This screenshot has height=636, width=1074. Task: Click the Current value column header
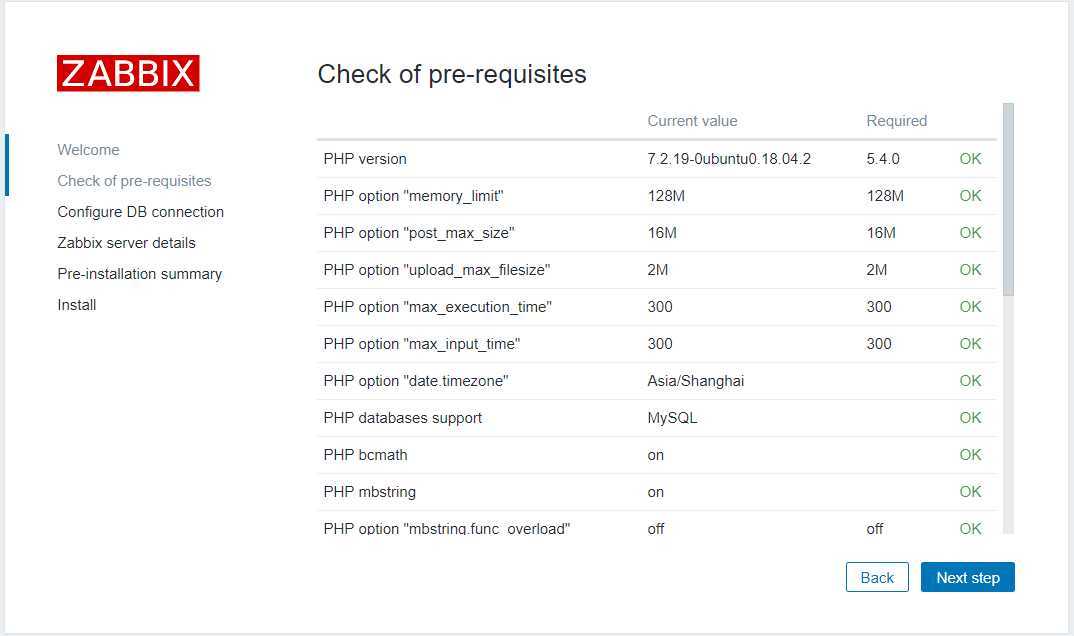point(692,121)
